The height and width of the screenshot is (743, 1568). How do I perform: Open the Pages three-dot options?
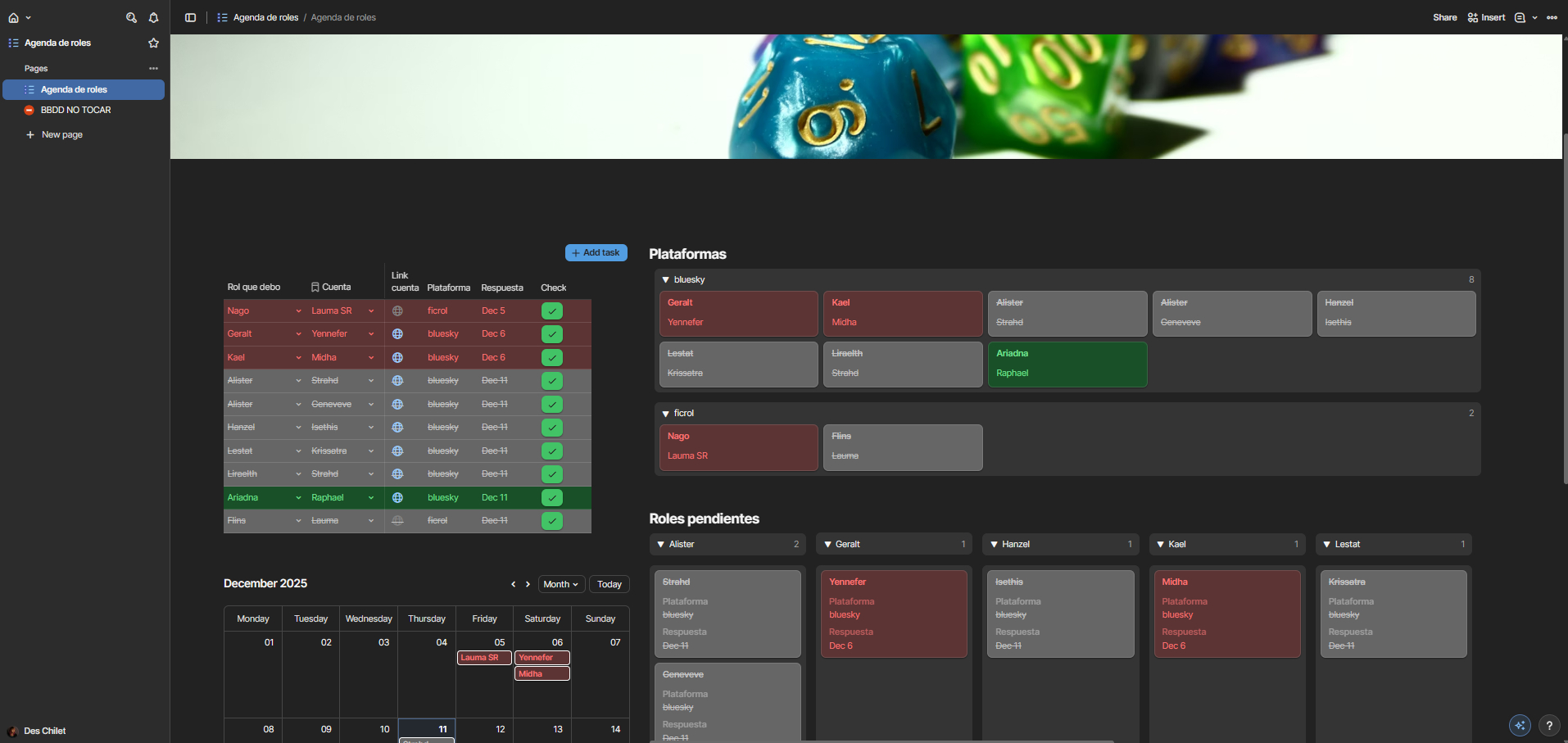153,69
